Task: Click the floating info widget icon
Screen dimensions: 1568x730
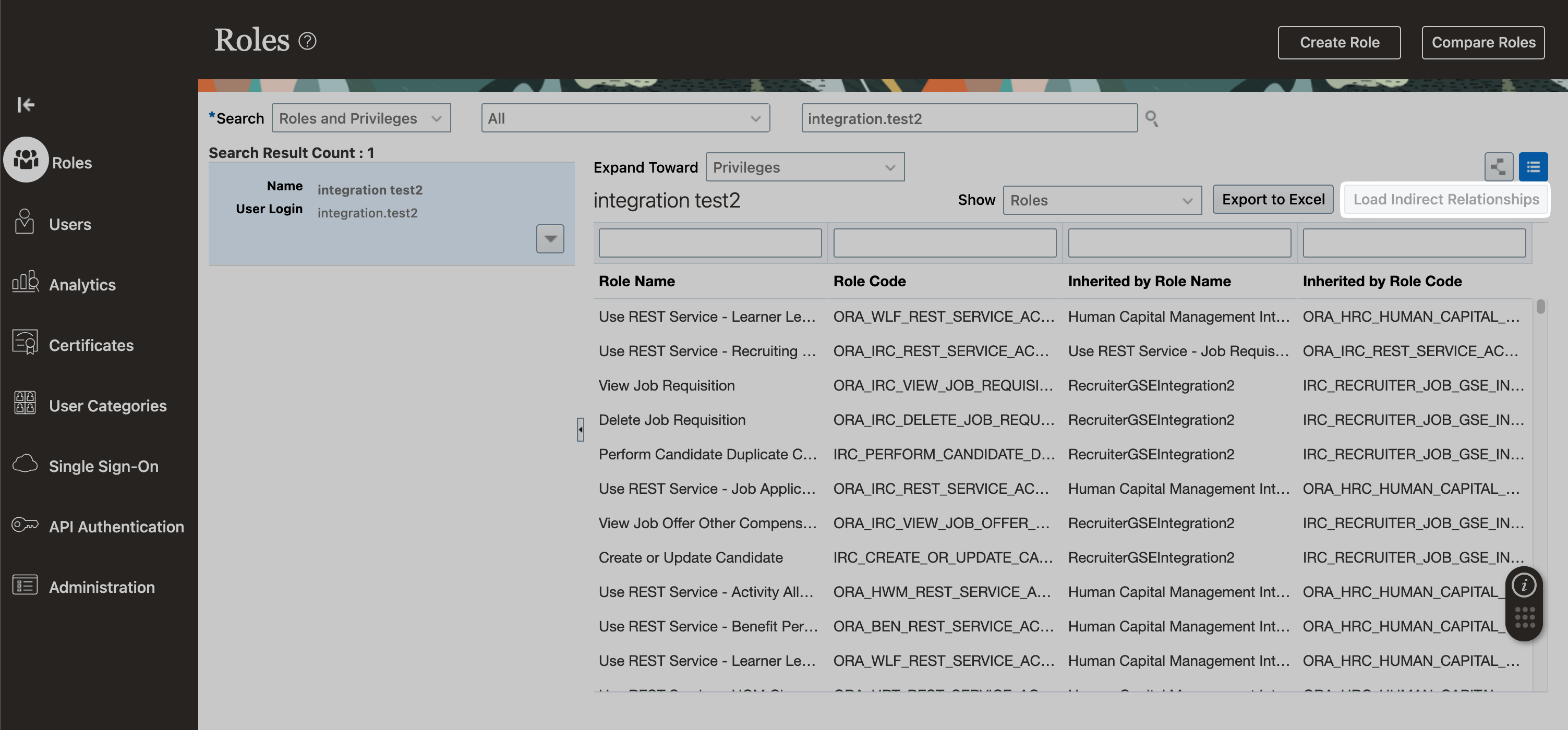Action: coord(1524,585)
